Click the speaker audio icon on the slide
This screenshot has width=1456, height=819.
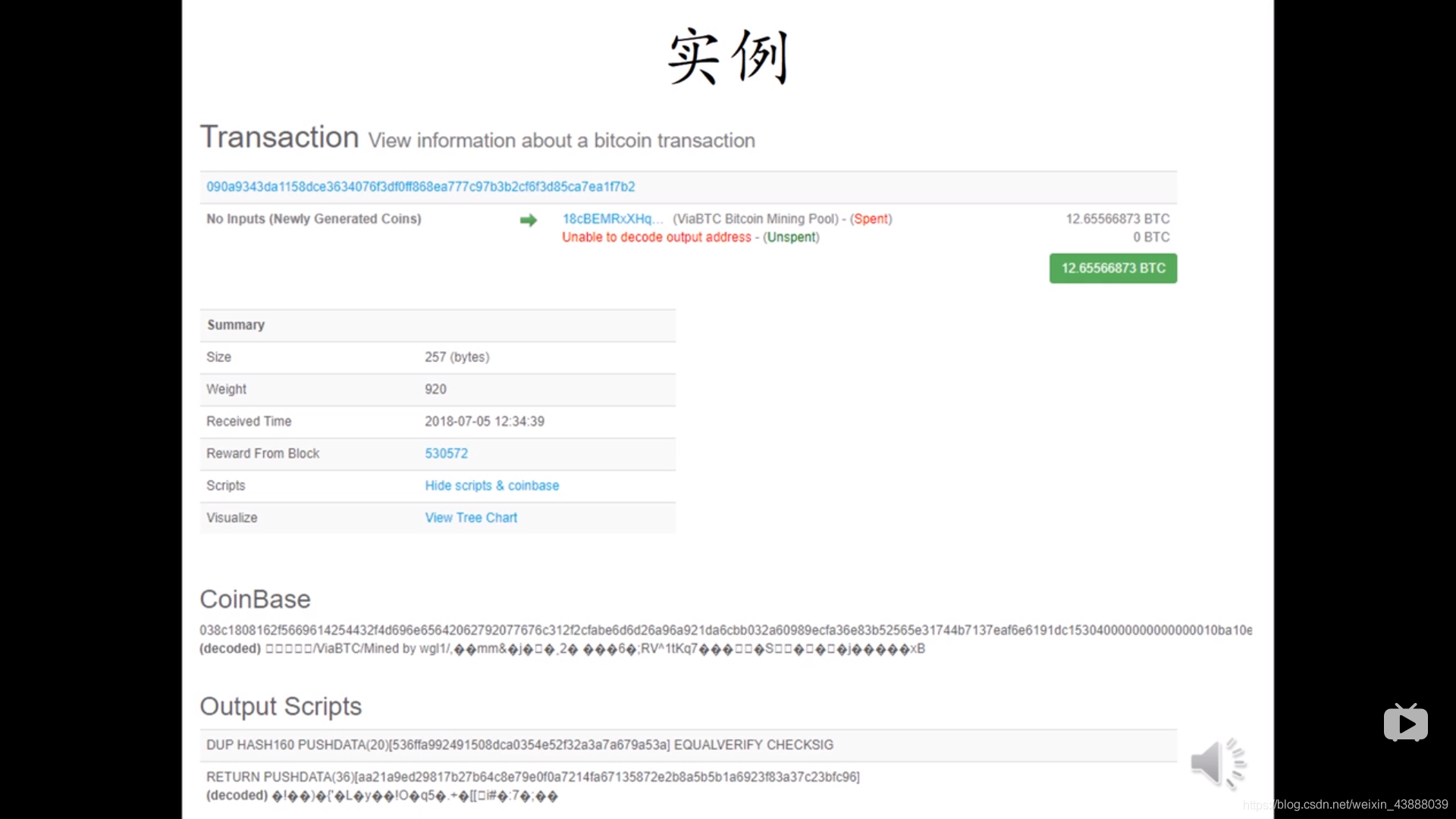tap(1218, 762)
